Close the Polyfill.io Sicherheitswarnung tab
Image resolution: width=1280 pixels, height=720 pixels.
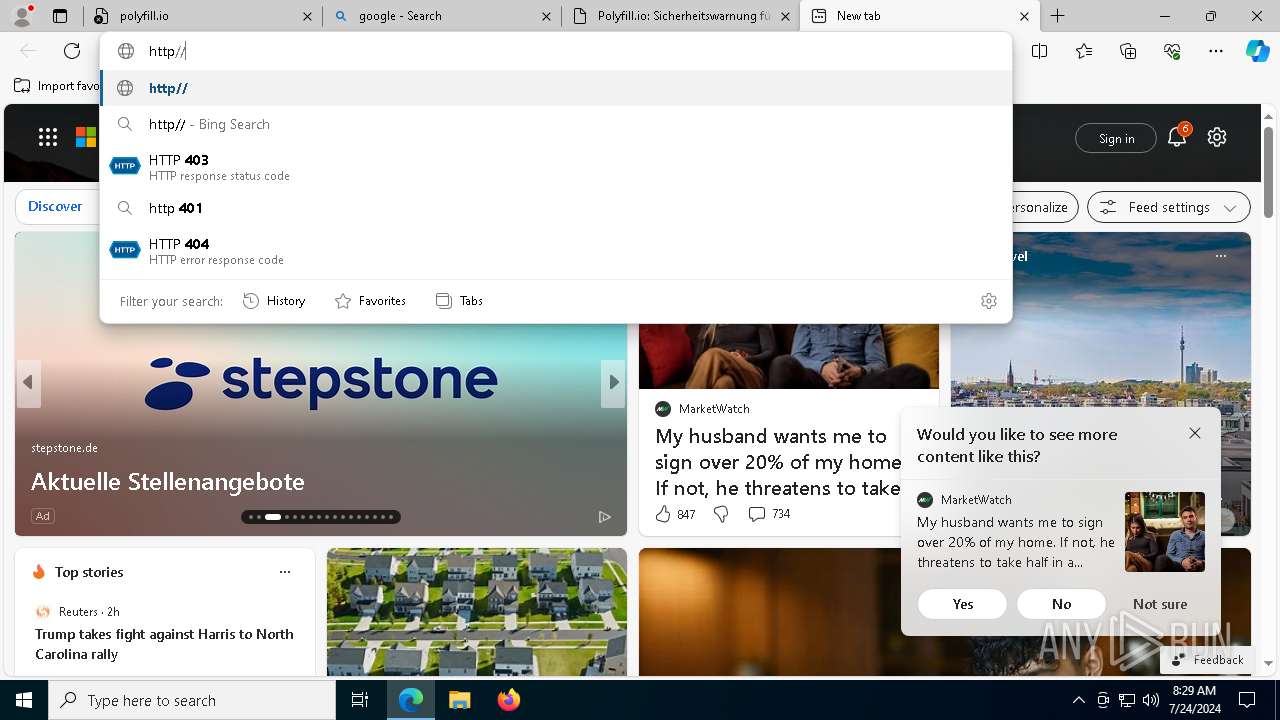click(x=785, y=16)
